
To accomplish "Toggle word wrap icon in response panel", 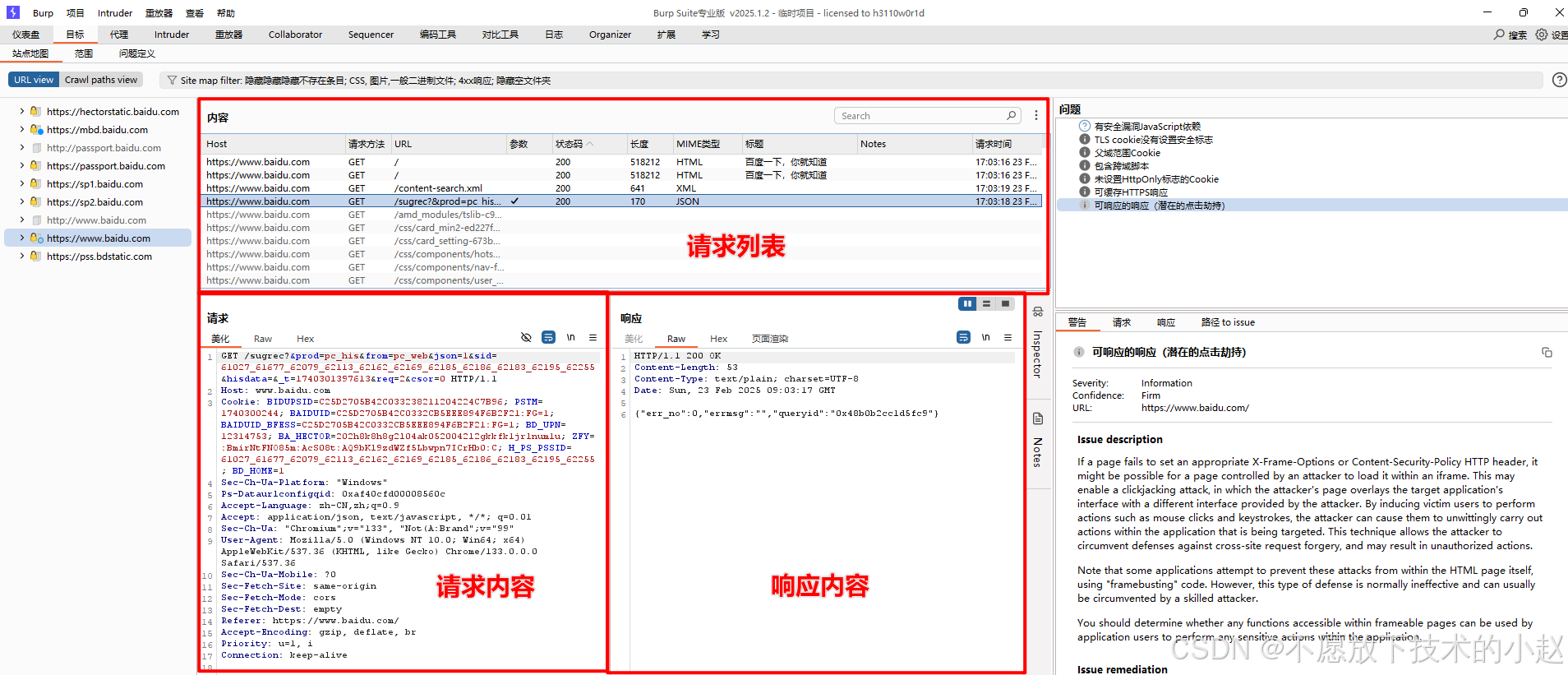I will coord(963,337).
